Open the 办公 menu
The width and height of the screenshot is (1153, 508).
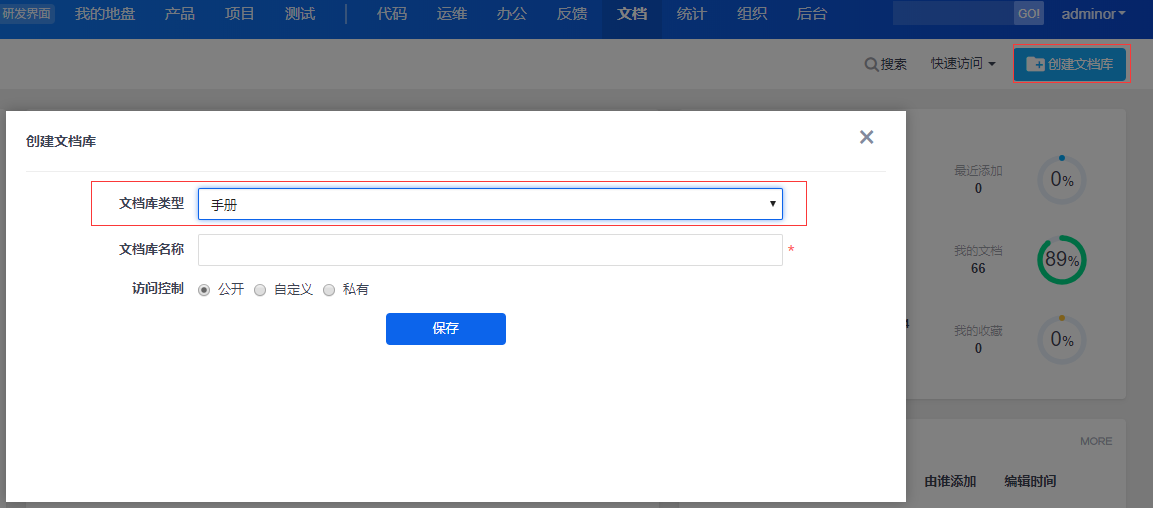[x=512, y=14]
